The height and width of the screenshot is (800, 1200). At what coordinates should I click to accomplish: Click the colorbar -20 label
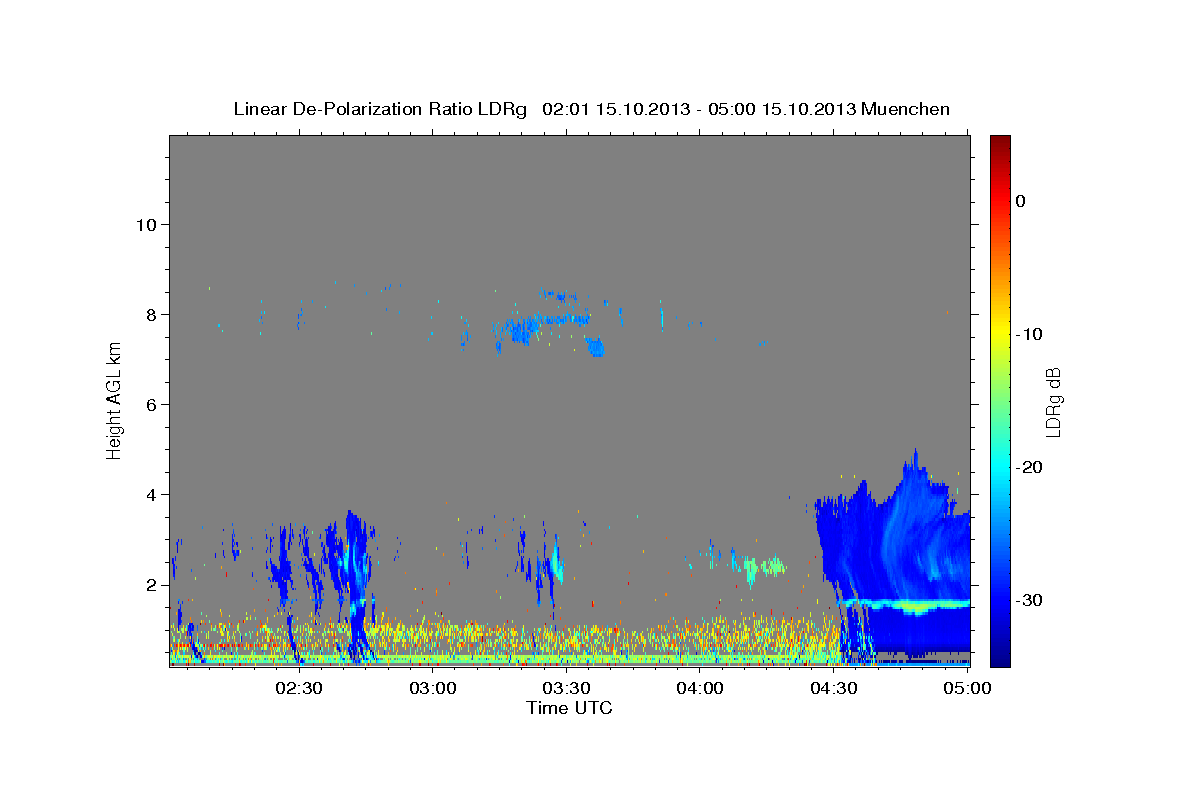[x=1029, y=467]
